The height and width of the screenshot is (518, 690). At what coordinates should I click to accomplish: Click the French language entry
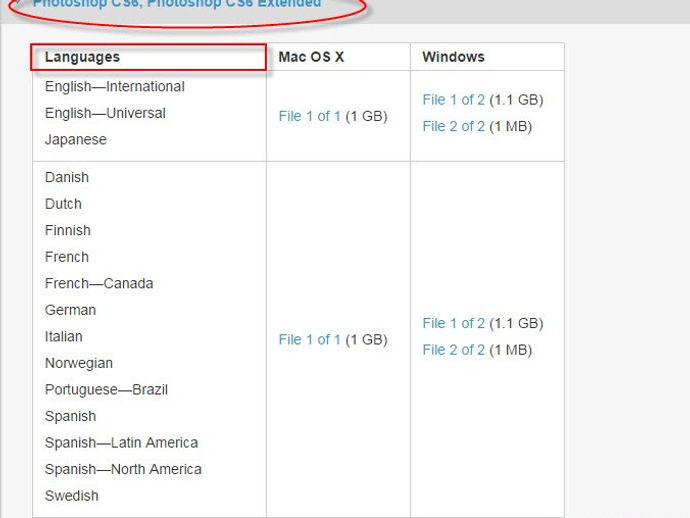tap(67, 257)
